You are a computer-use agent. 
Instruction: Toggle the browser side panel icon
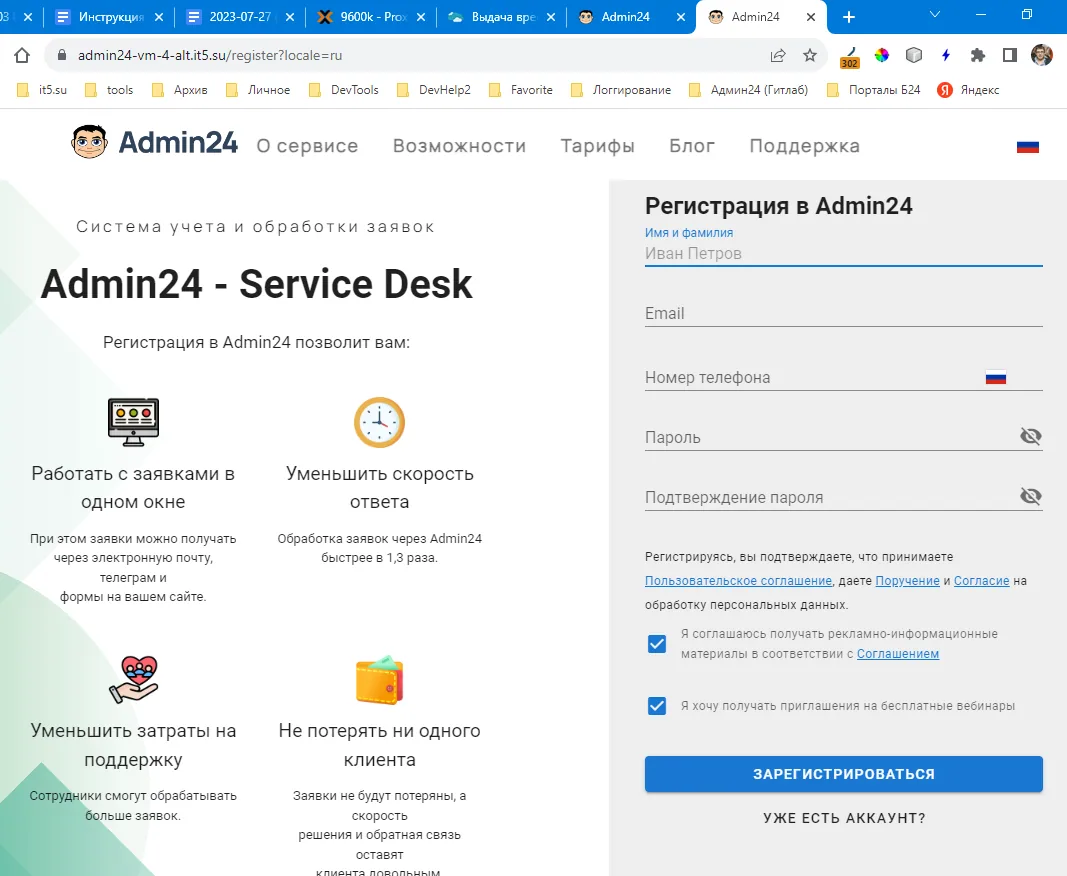tap(1010, 55)
